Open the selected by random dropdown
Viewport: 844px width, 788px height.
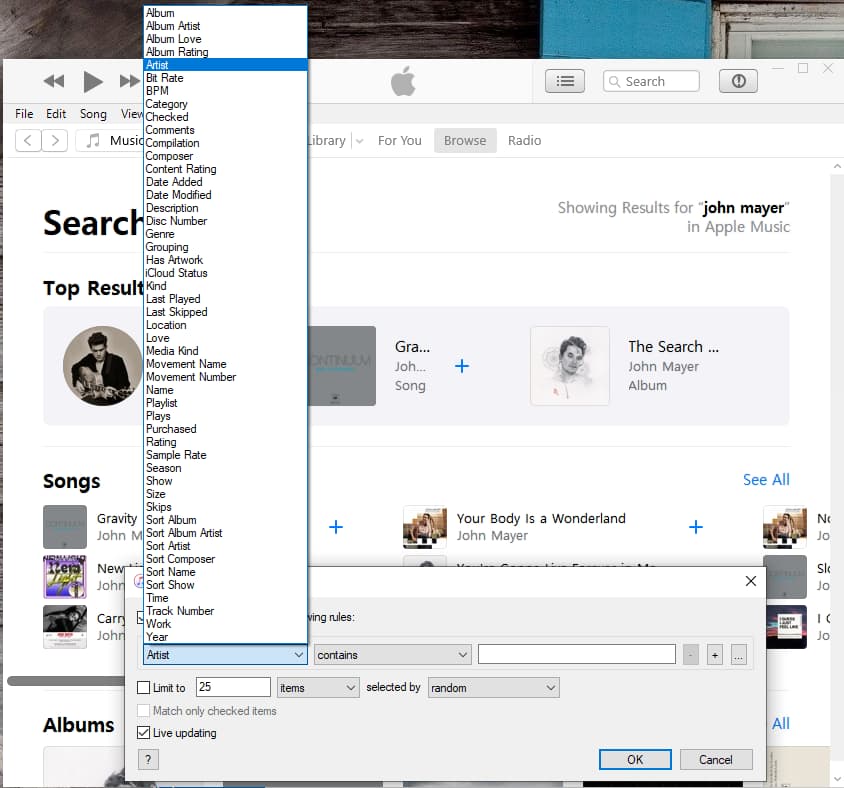(x=494, y=687)
